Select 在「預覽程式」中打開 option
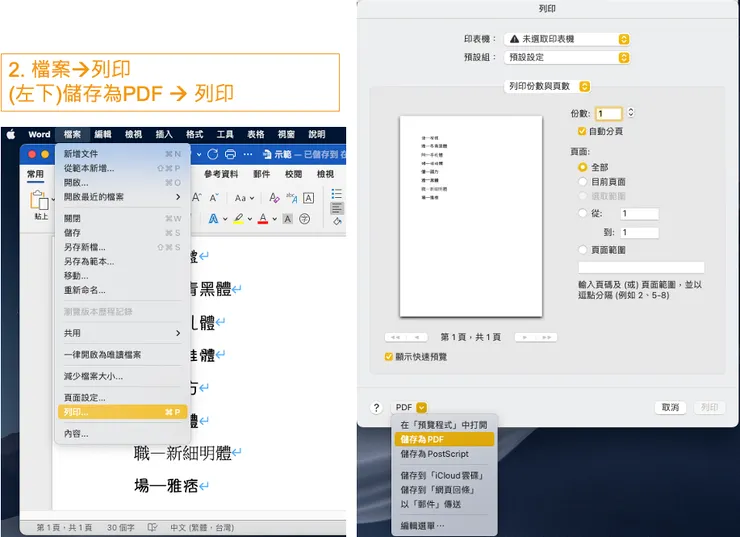Image resolution: width=740 pixels, height=537 pixels. [x=444, y=425]
